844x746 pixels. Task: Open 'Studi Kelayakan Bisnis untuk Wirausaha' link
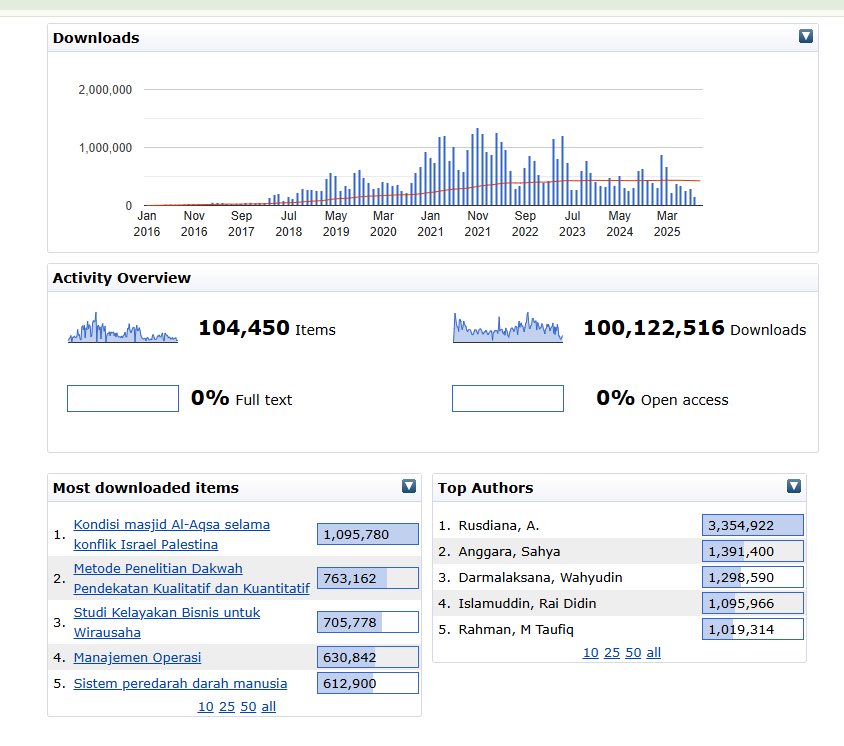(x=166, y=612)
